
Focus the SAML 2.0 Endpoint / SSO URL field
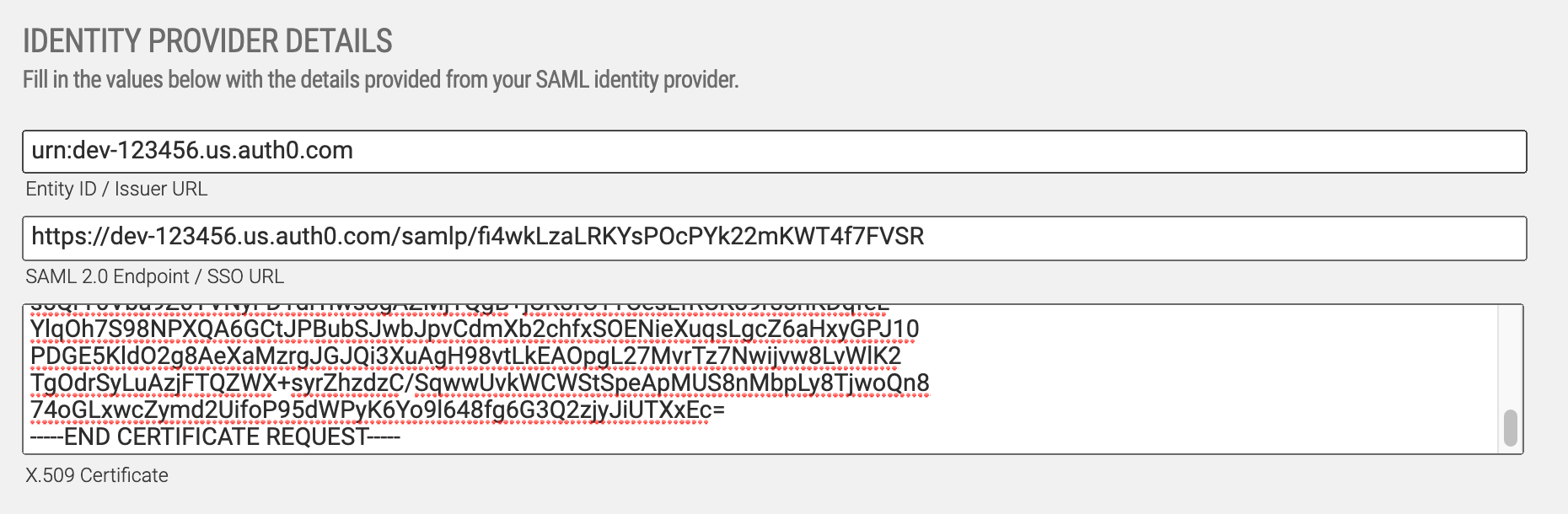point(774,238)
